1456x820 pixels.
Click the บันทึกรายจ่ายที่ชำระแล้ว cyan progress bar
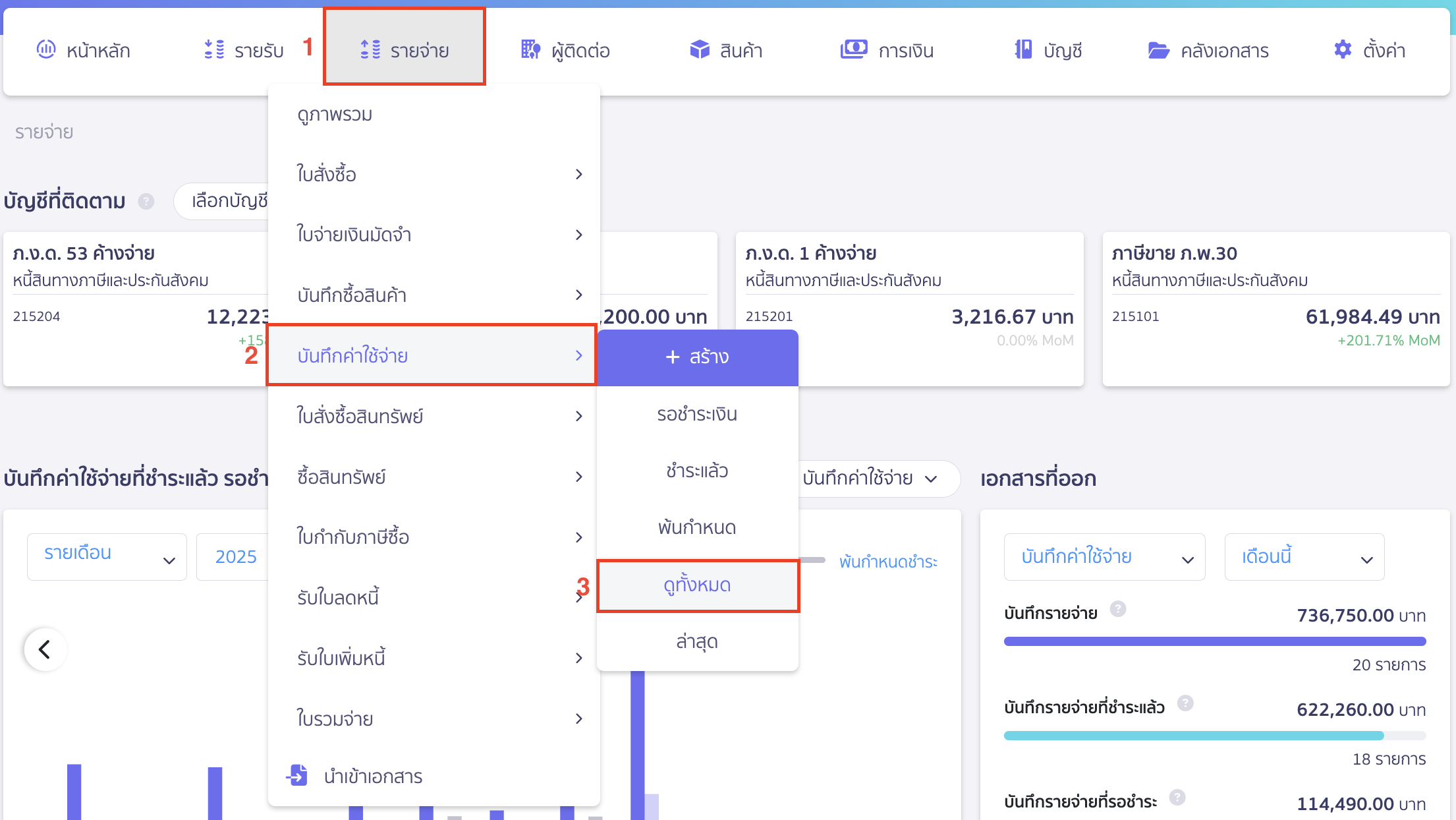click(x=1194, y=736)
